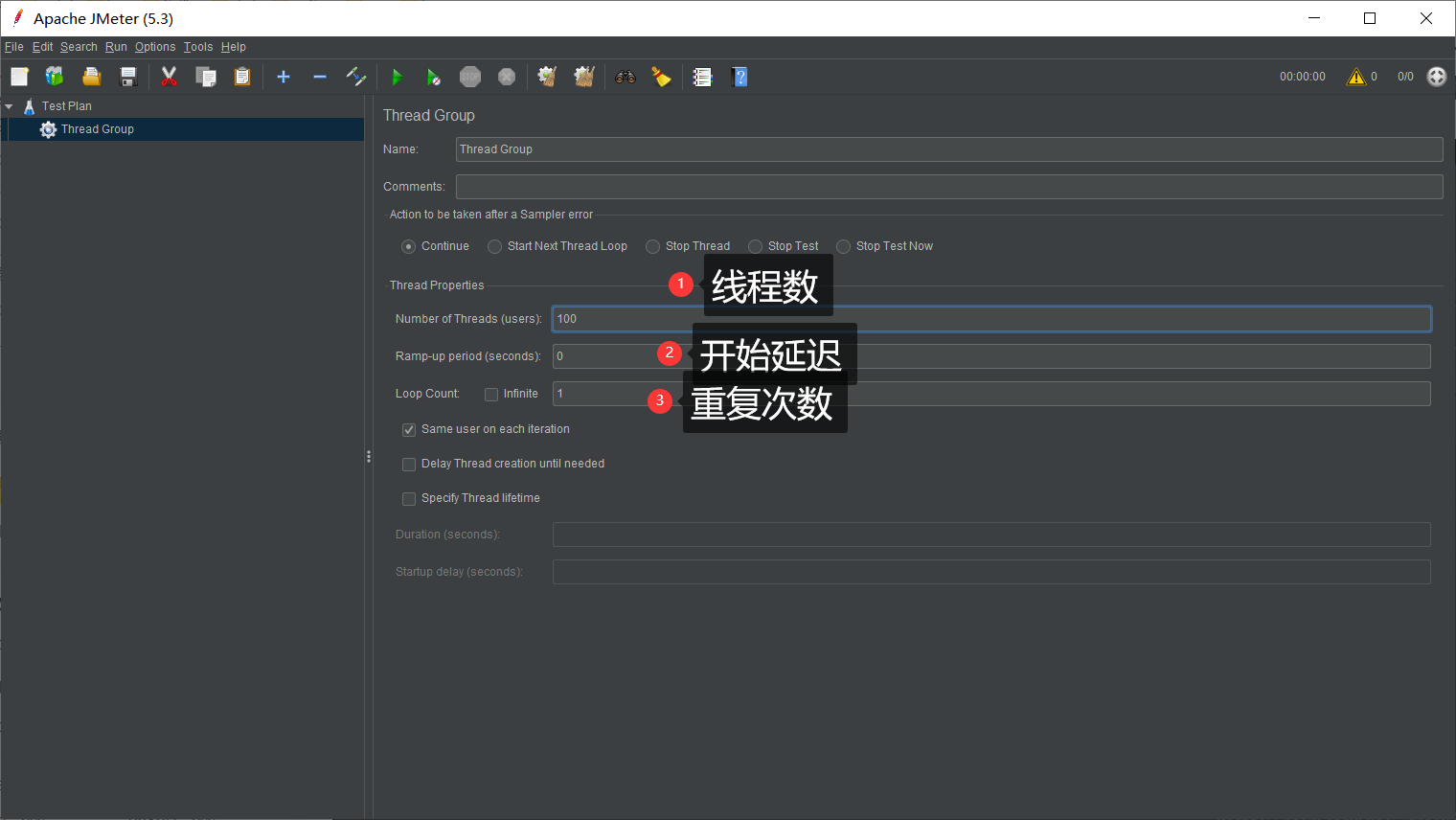Enable Delay Thread creation until needed
This screenshot has width=1456, height=820.
[x=409, y=464]
